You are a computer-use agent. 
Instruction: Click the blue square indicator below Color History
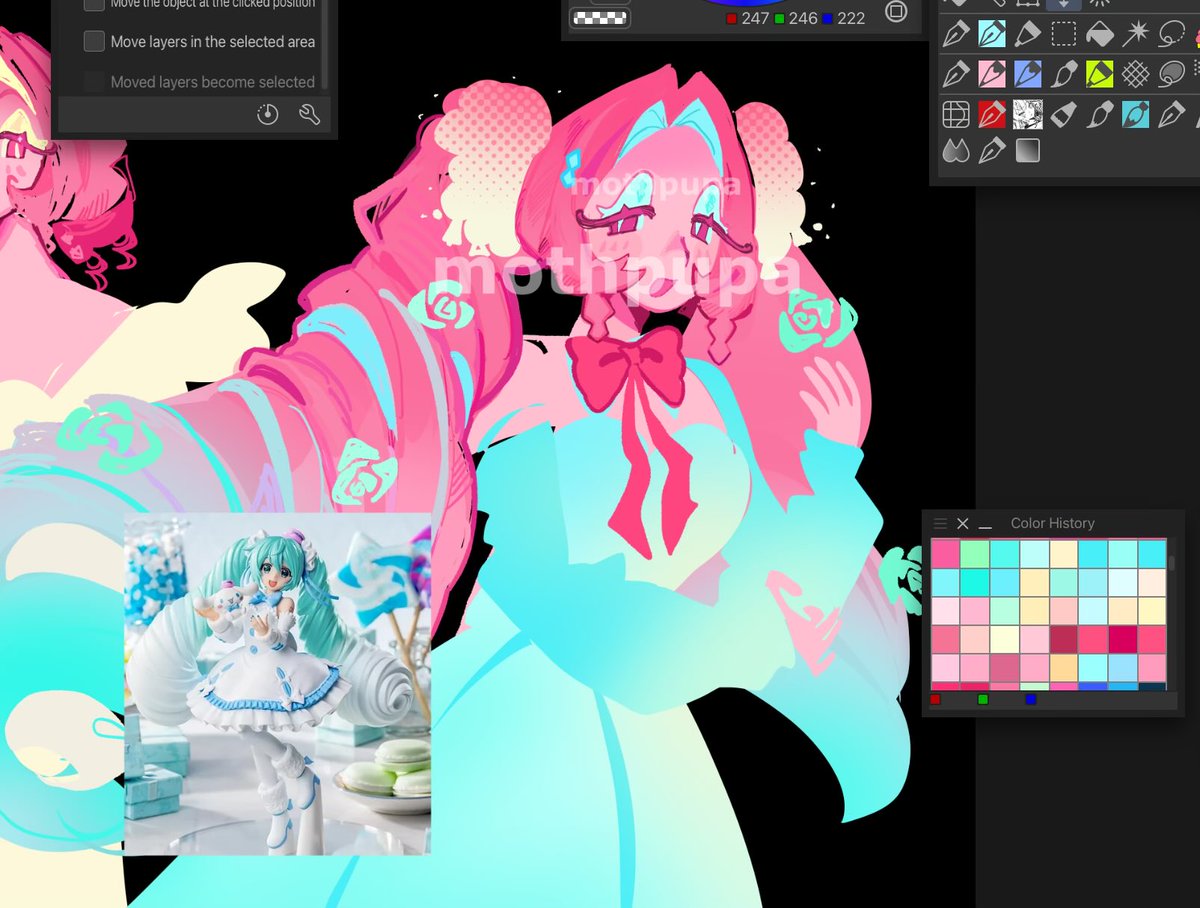1031,699
